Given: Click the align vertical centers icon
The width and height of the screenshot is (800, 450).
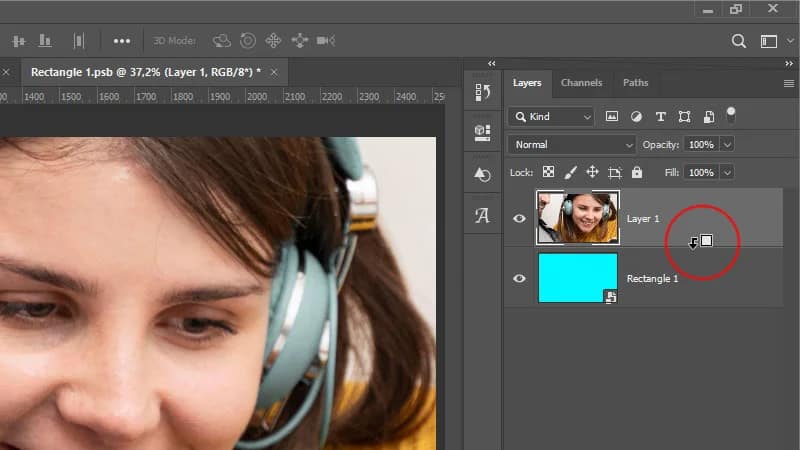Looking at the screenshot, I should 19,41.
